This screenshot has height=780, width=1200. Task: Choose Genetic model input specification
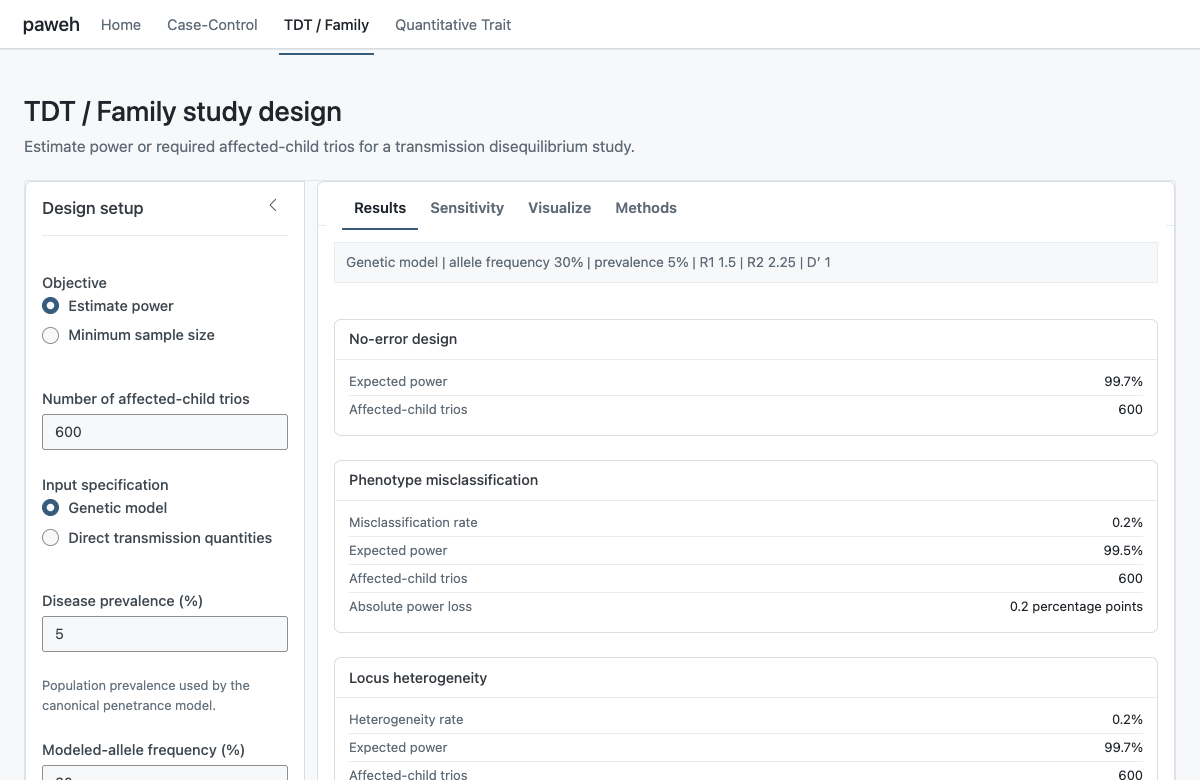tap(105, 508)
